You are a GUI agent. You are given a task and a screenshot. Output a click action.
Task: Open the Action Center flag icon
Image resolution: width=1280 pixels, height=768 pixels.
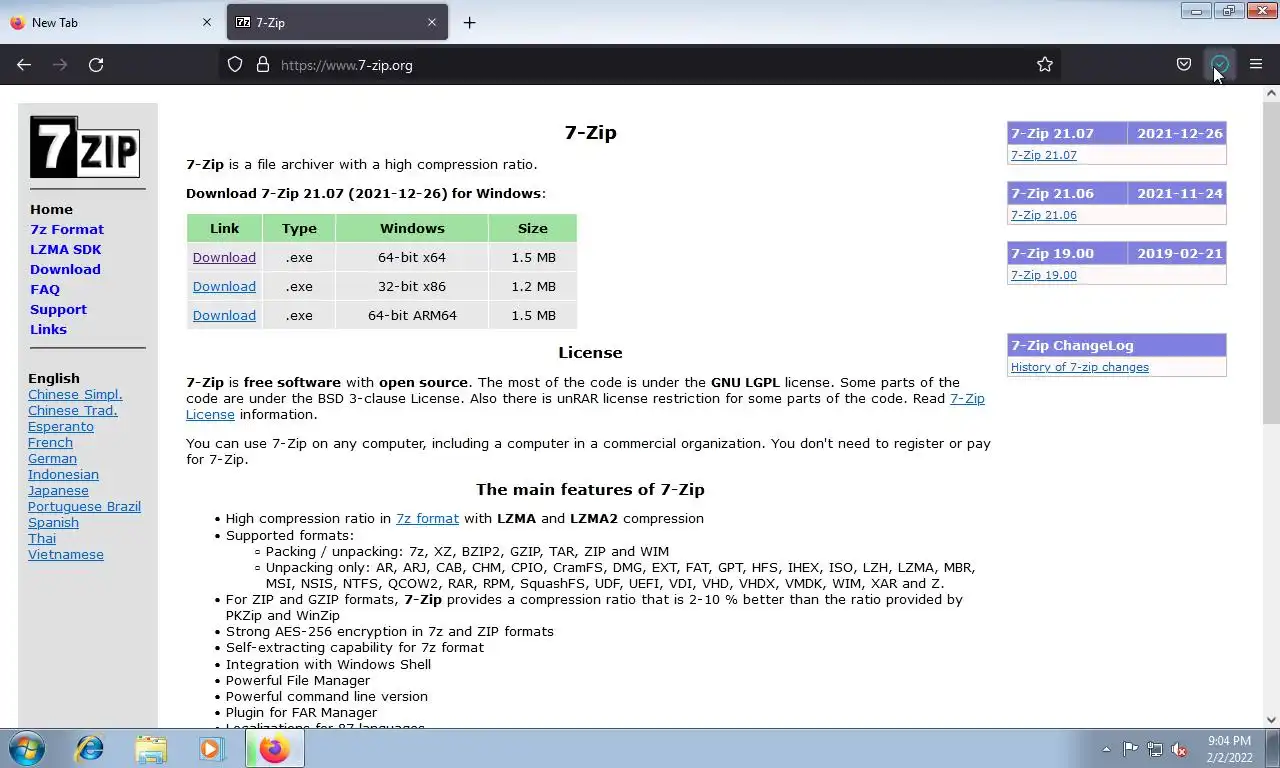[x=1130, y=749]
